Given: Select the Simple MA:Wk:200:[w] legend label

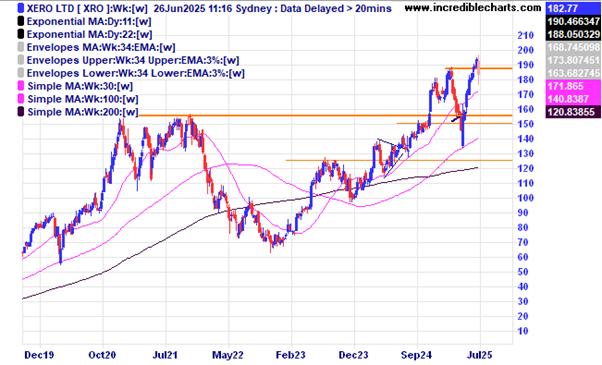Looking at the screenshot, I should point(83,112).
